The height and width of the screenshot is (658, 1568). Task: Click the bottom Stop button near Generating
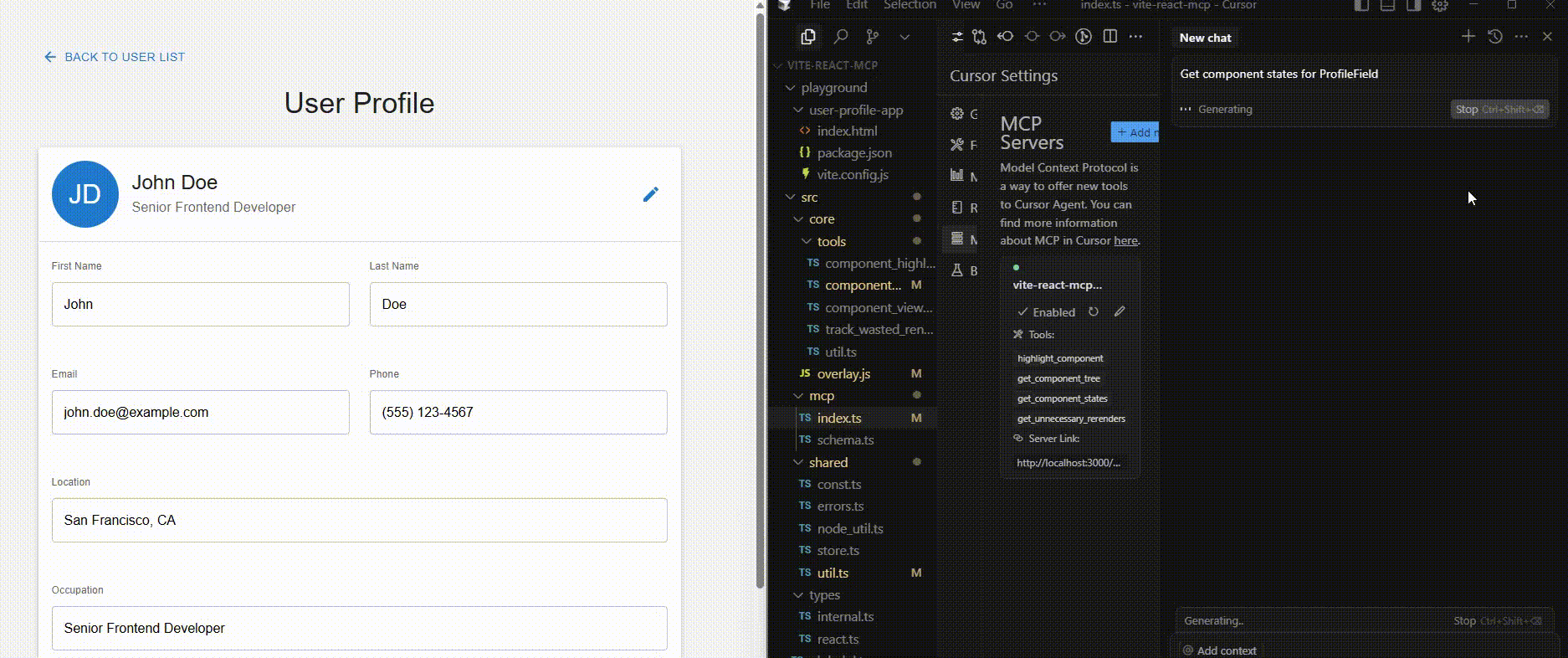point(1497,621)
